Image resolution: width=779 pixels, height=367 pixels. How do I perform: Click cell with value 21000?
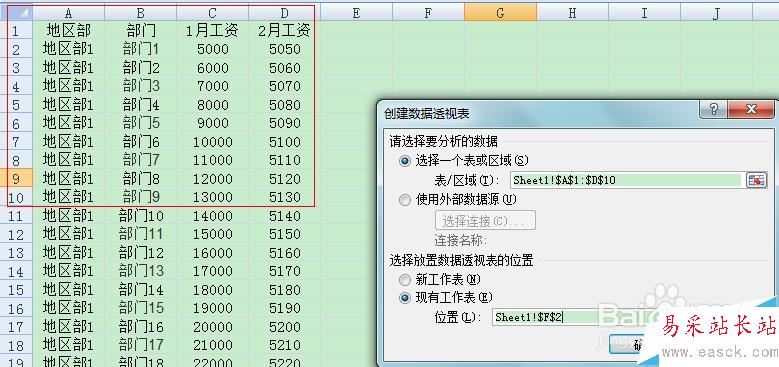(213, 345)
